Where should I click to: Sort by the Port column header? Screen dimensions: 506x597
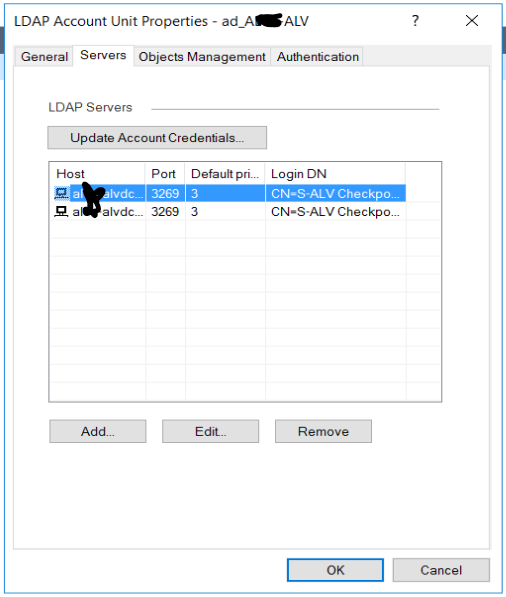(165, 174)
